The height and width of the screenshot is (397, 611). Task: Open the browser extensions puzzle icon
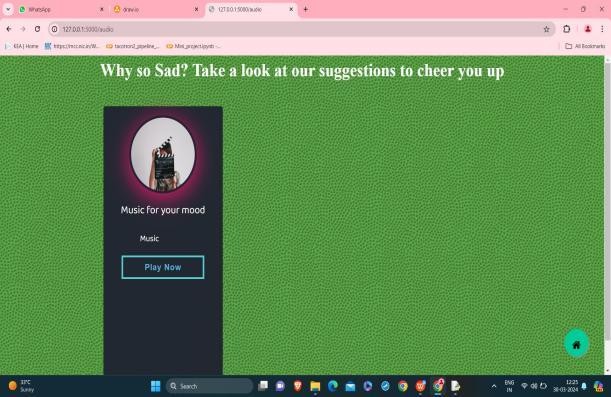click(x=567, y=29)
